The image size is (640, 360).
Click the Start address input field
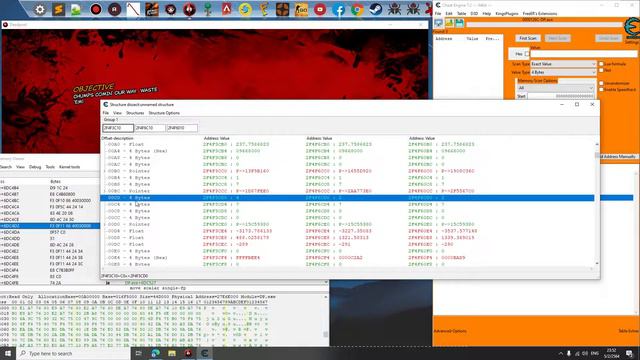click(561, 96)
